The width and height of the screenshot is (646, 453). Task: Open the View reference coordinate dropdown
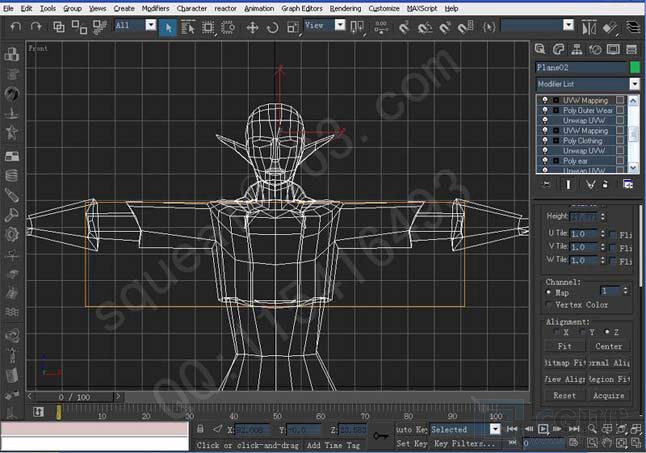click(x=340, y=26)
